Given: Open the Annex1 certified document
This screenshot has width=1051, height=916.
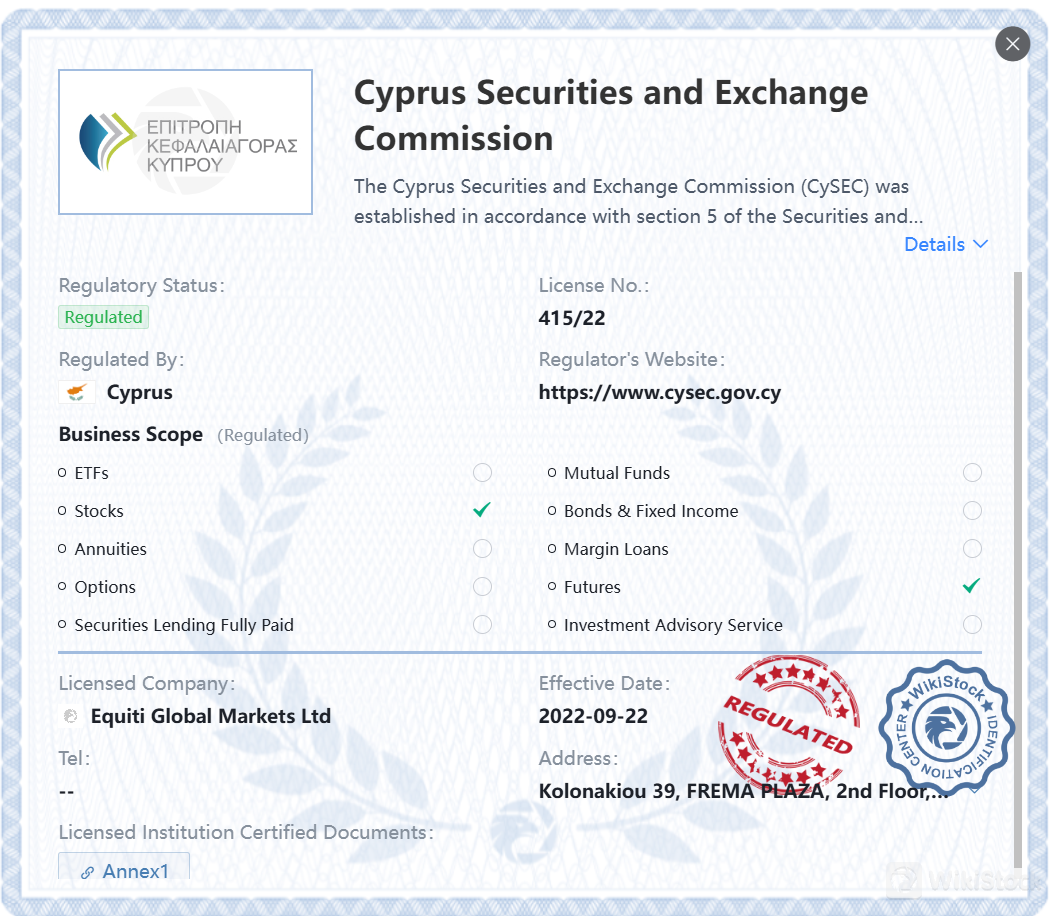Looking at the screenshot, I should coord(124,871).
